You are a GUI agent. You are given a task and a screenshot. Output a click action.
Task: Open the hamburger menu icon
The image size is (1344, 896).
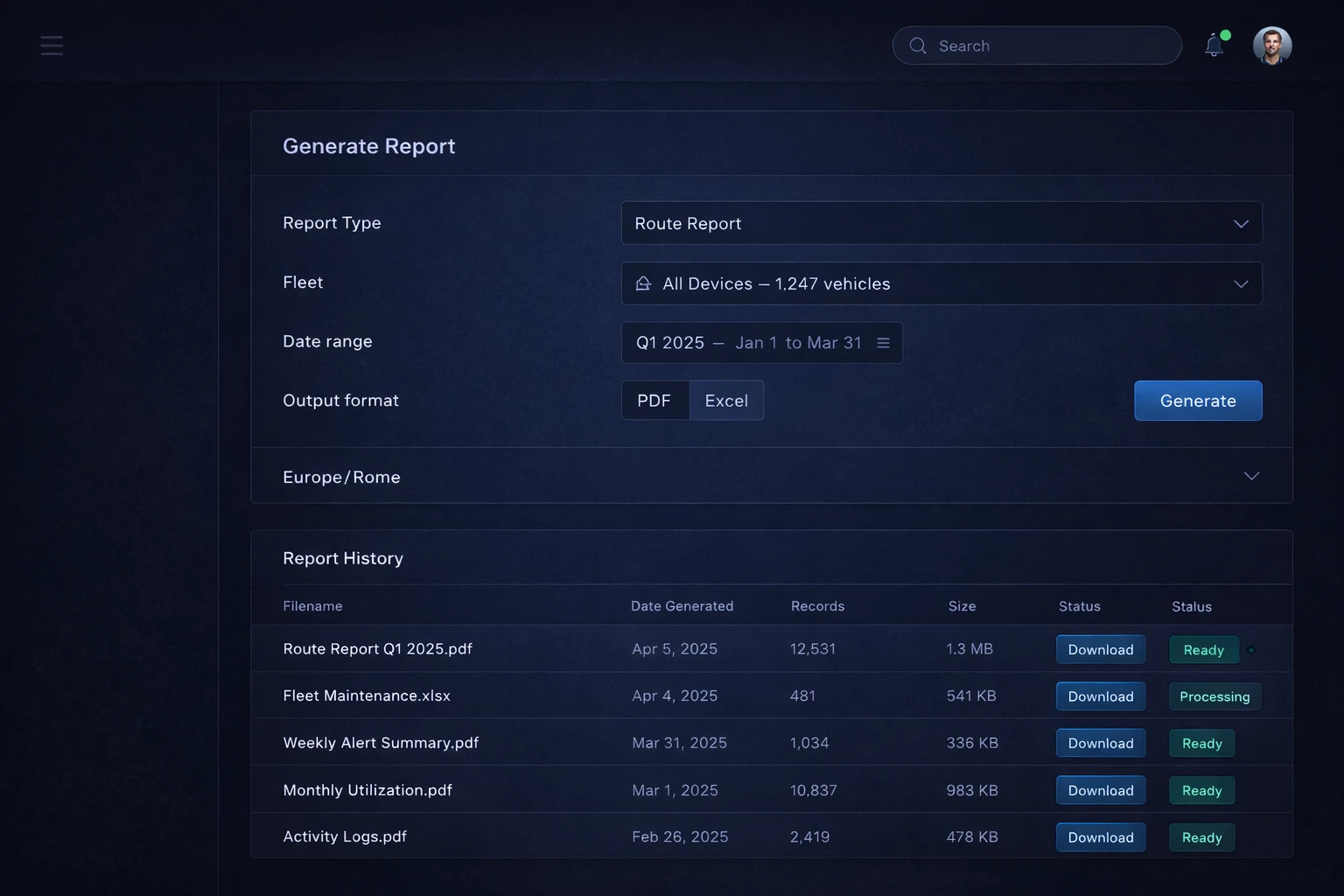tap(52, 45)
